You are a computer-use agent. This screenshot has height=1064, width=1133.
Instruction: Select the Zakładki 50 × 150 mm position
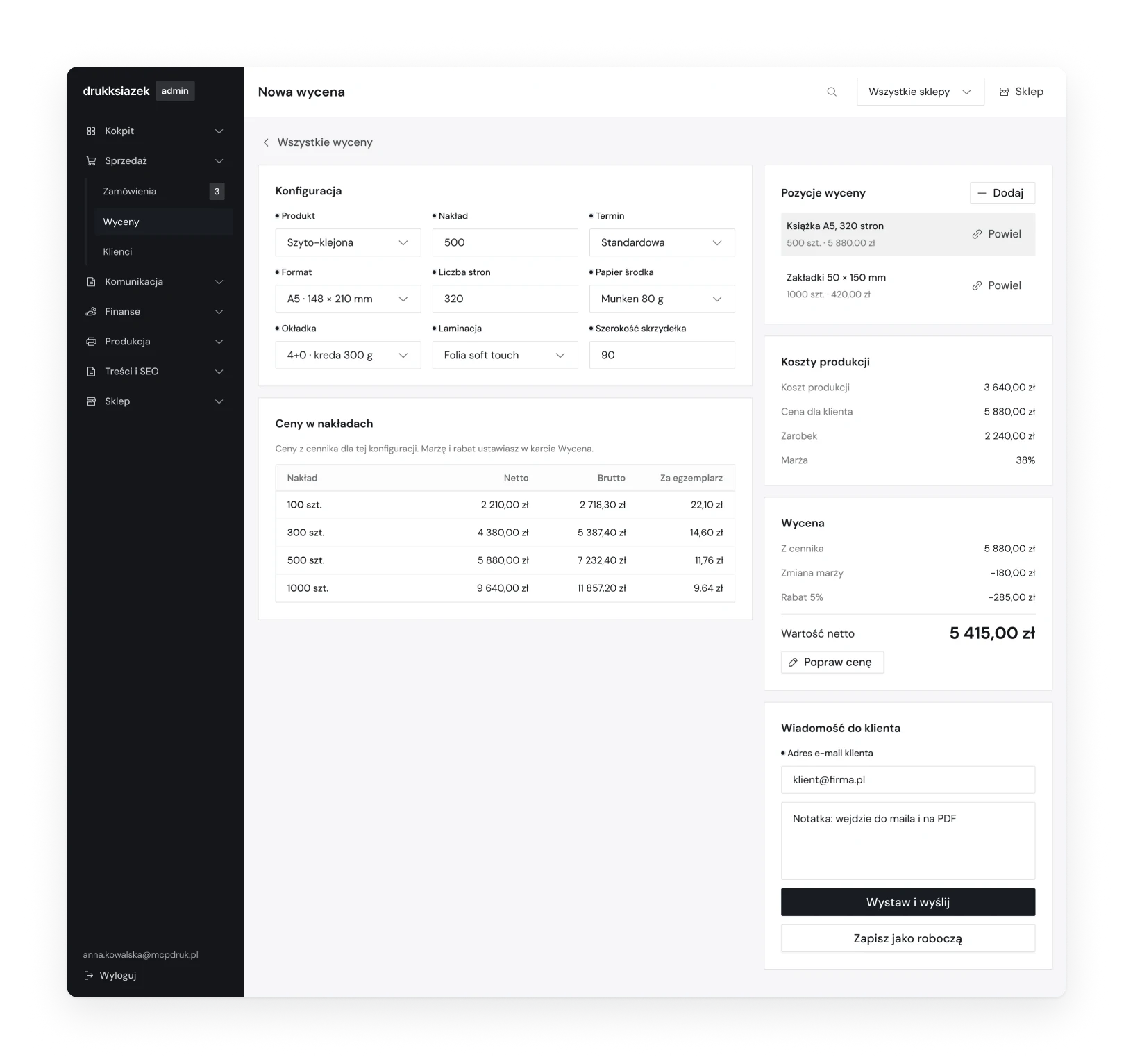click(x=907, y=285)
